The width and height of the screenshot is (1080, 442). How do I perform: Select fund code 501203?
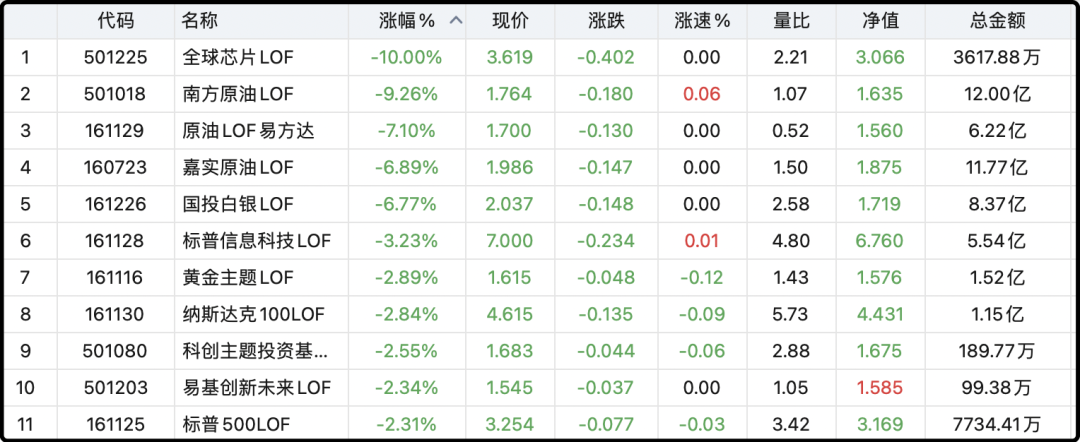tap(115, 388)
